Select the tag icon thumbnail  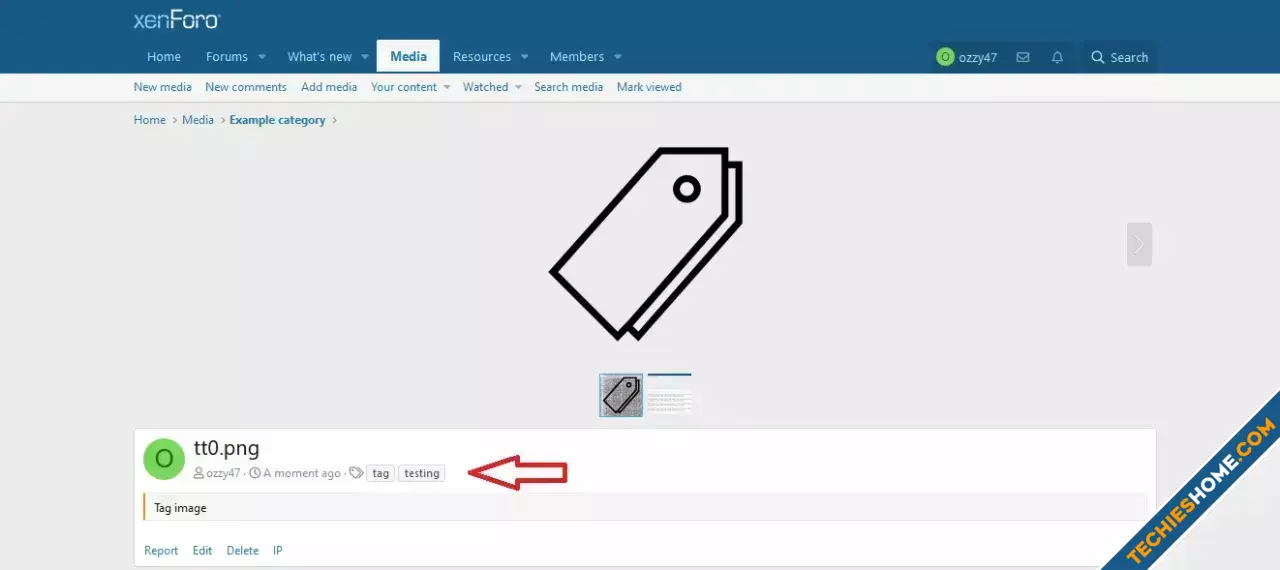[621, 395]
